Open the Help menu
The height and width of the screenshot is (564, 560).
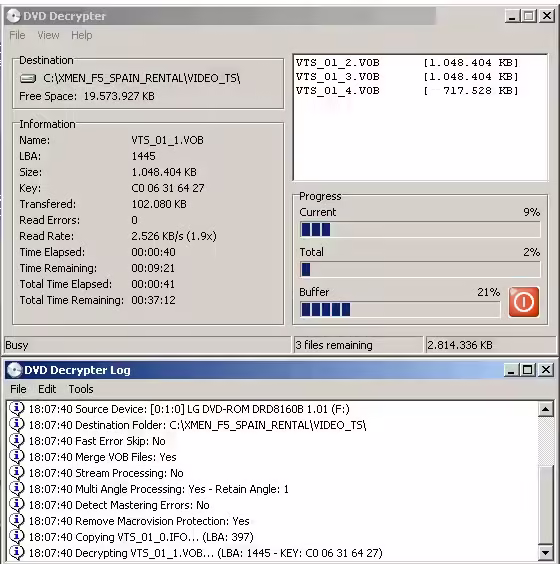pos(82,35)
